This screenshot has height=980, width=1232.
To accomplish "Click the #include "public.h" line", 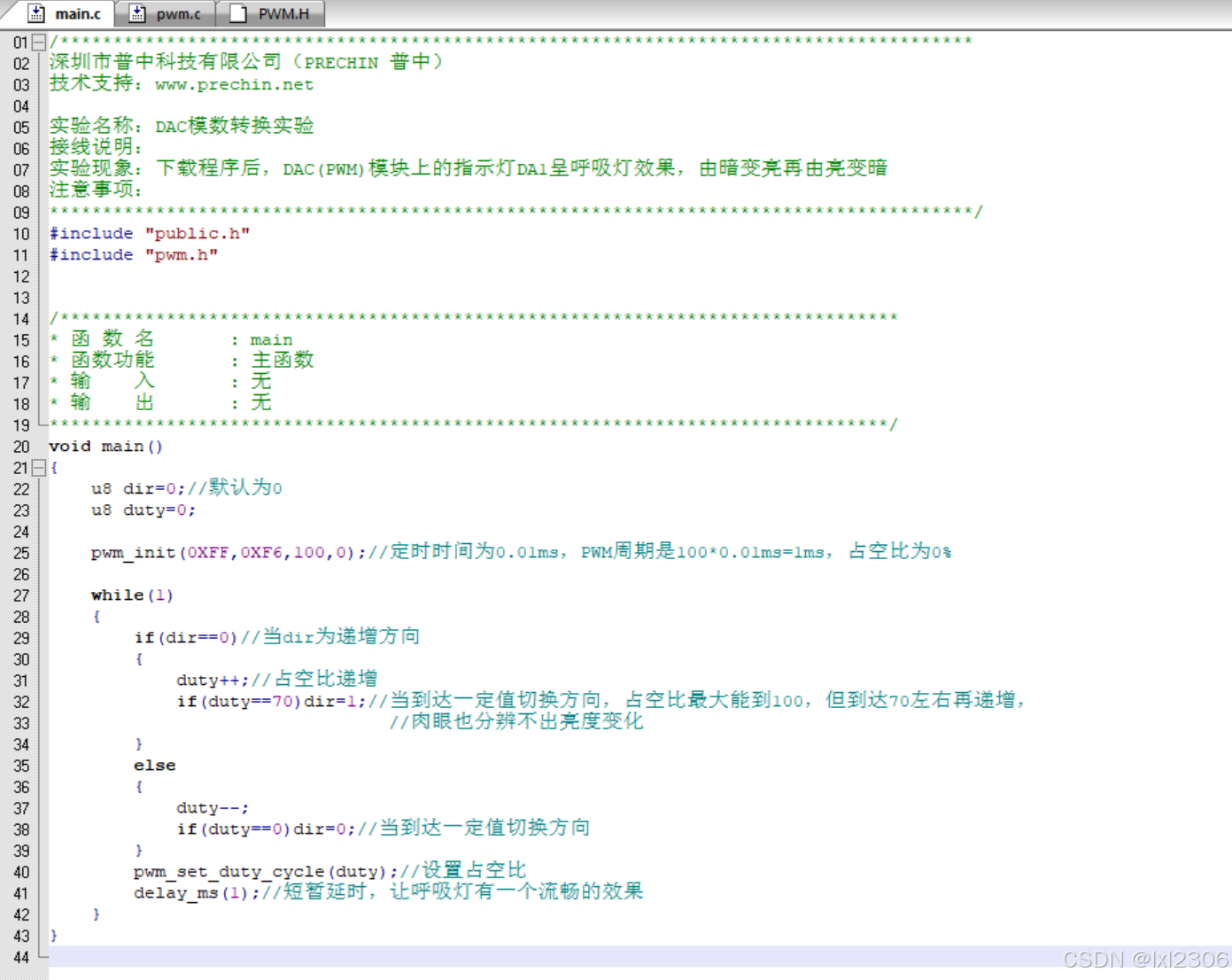I will click(x=150, y=234).
